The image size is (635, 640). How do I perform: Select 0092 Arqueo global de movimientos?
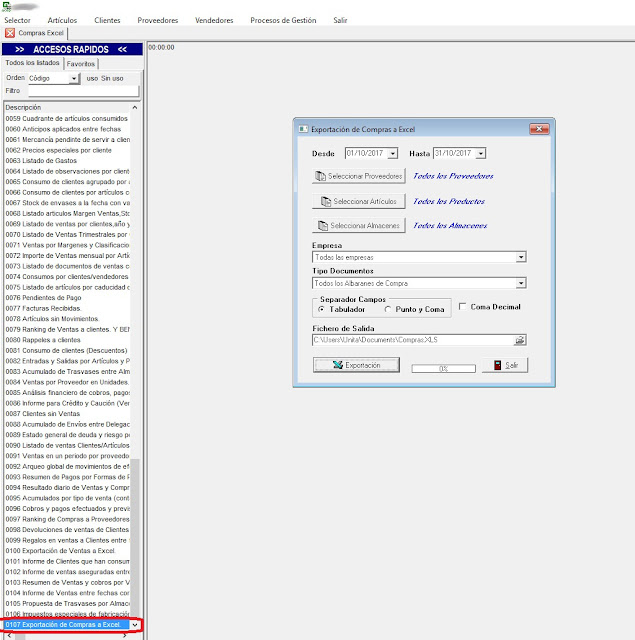[67, 467]
